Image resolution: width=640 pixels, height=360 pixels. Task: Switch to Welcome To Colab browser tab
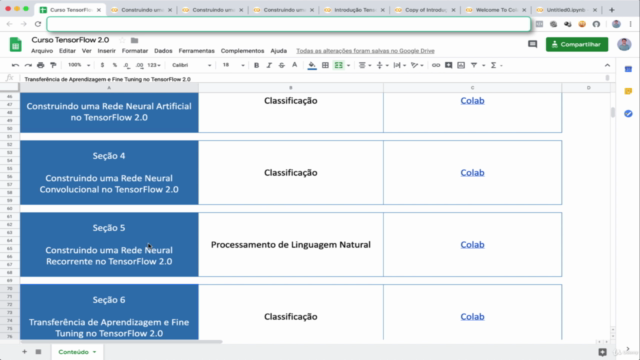496,10
